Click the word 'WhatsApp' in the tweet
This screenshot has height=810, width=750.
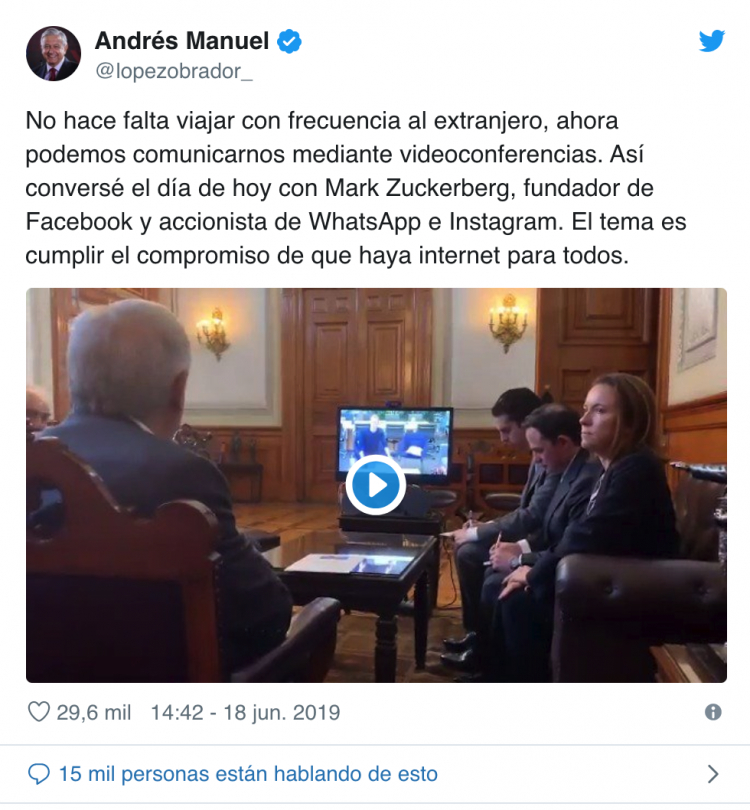point(365,222)
